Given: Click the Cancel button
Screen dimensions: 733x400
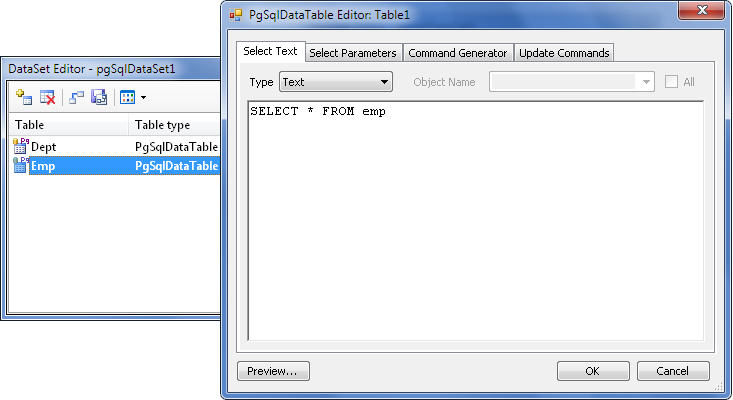Looking at the screenshot, I should tap(673, 371).
